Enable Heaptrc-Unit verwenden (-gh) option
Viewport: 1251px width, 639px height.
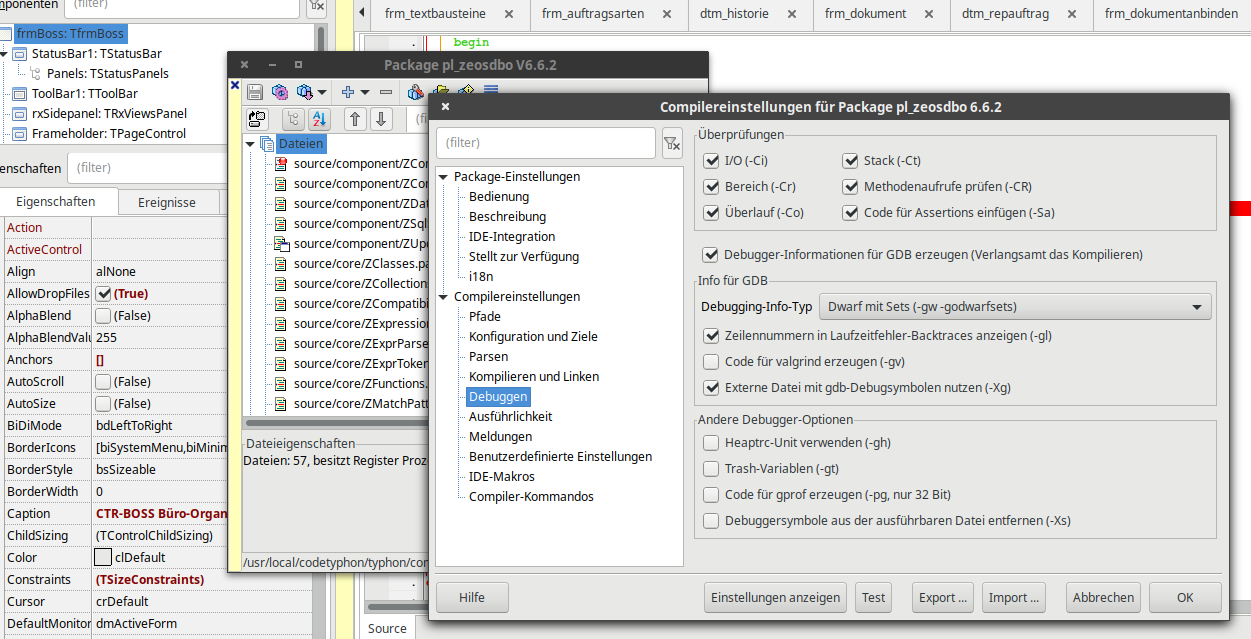pos(711,443)
